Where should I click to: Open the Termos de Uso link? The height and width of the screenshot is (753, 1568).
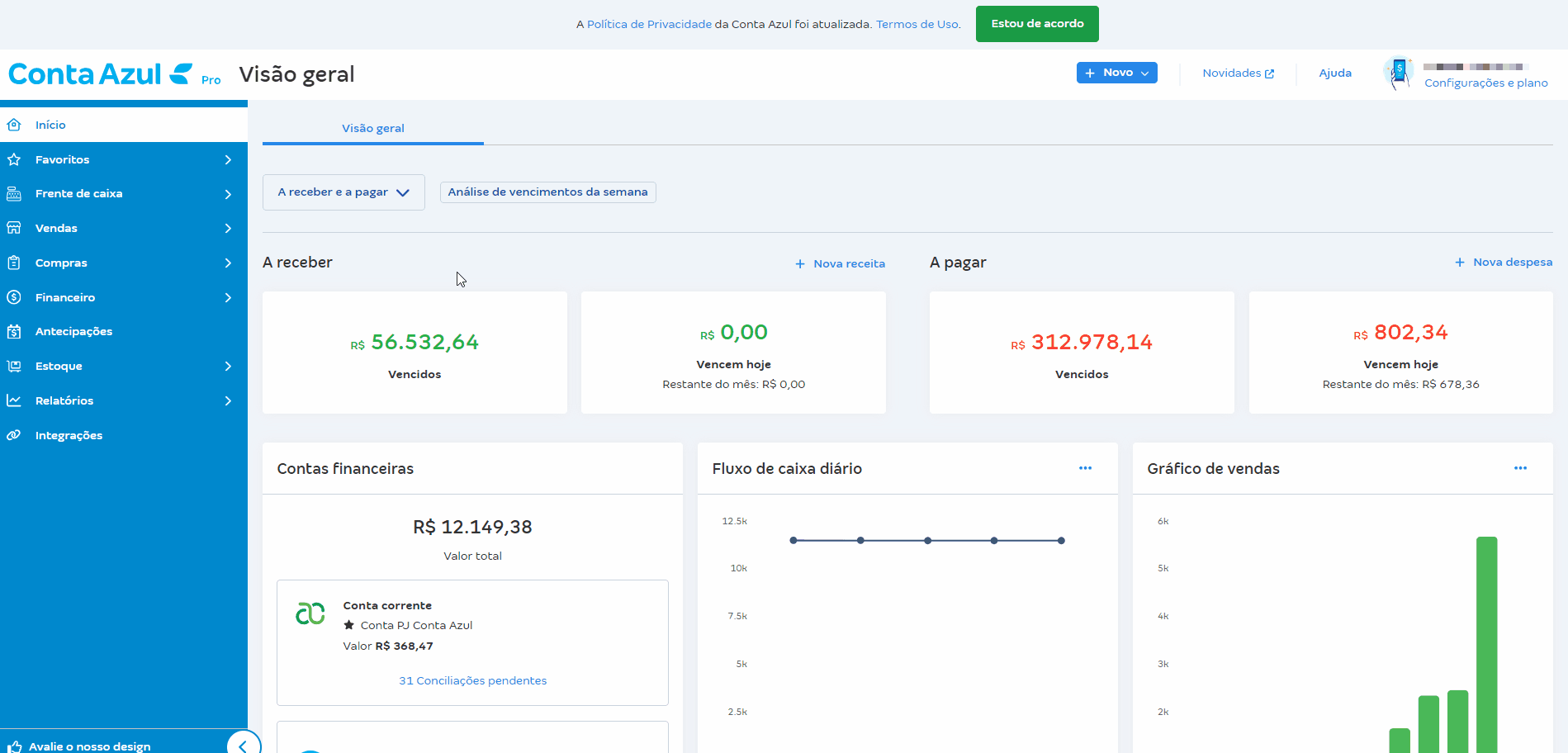[x=917, y=25]
